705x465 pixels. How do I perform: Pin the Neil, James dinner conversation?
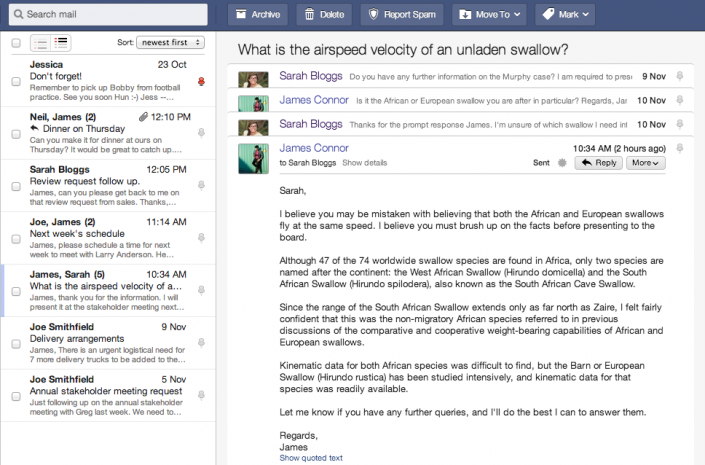[x=201, y=132]
